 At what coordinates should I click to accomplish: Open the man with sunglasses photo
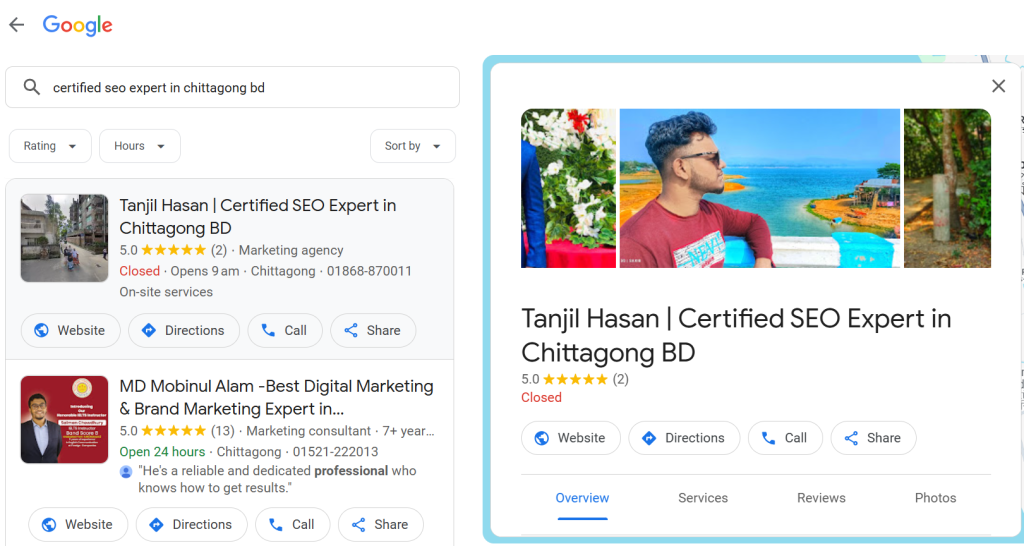click(x=760, y=188)
